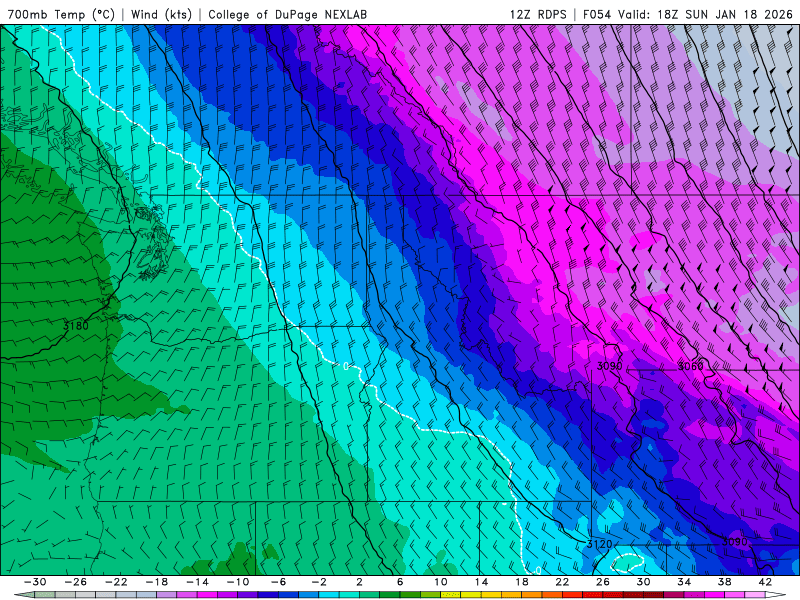Click the "700mb Temp (°C)" title text
The width and height of the screenshot is (800, 600).
pyautogui.click(x=61, y=14)
